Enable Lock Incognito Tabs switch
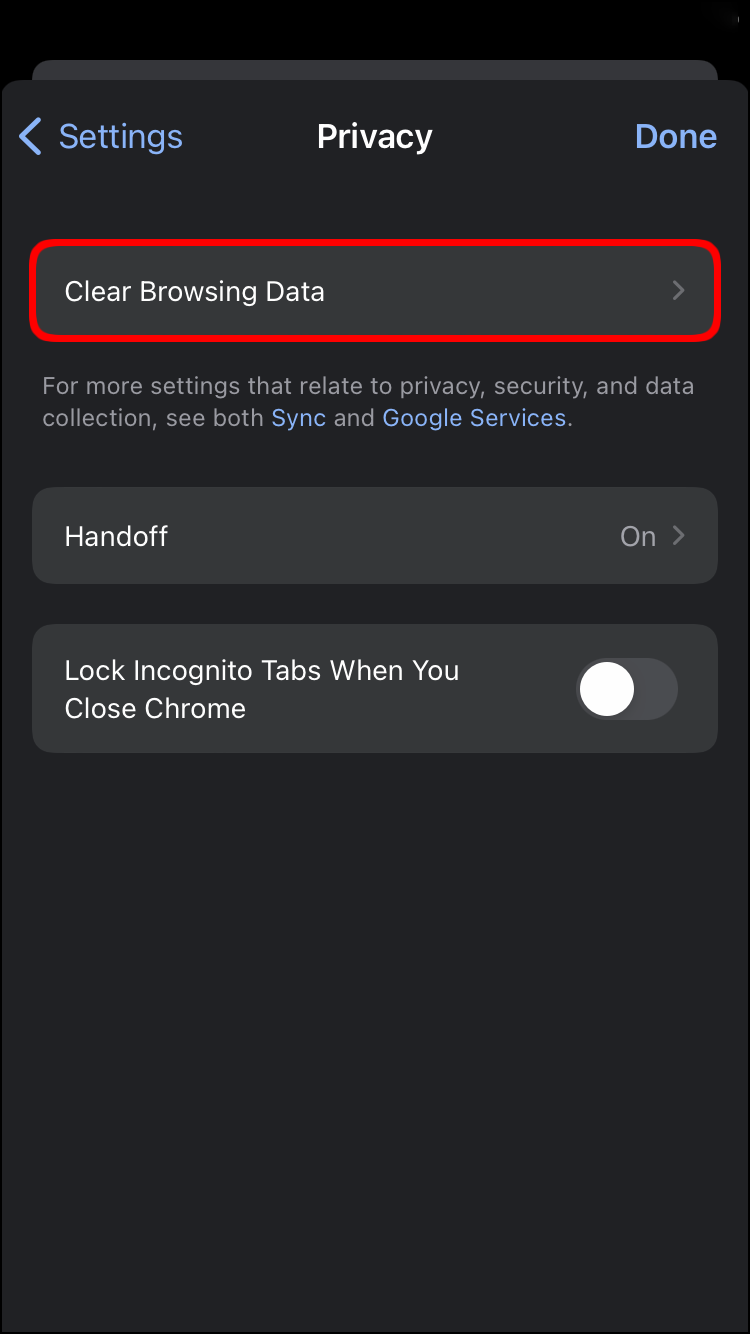This screenshot has height=1334, width=750. click(x=628, y=689)
